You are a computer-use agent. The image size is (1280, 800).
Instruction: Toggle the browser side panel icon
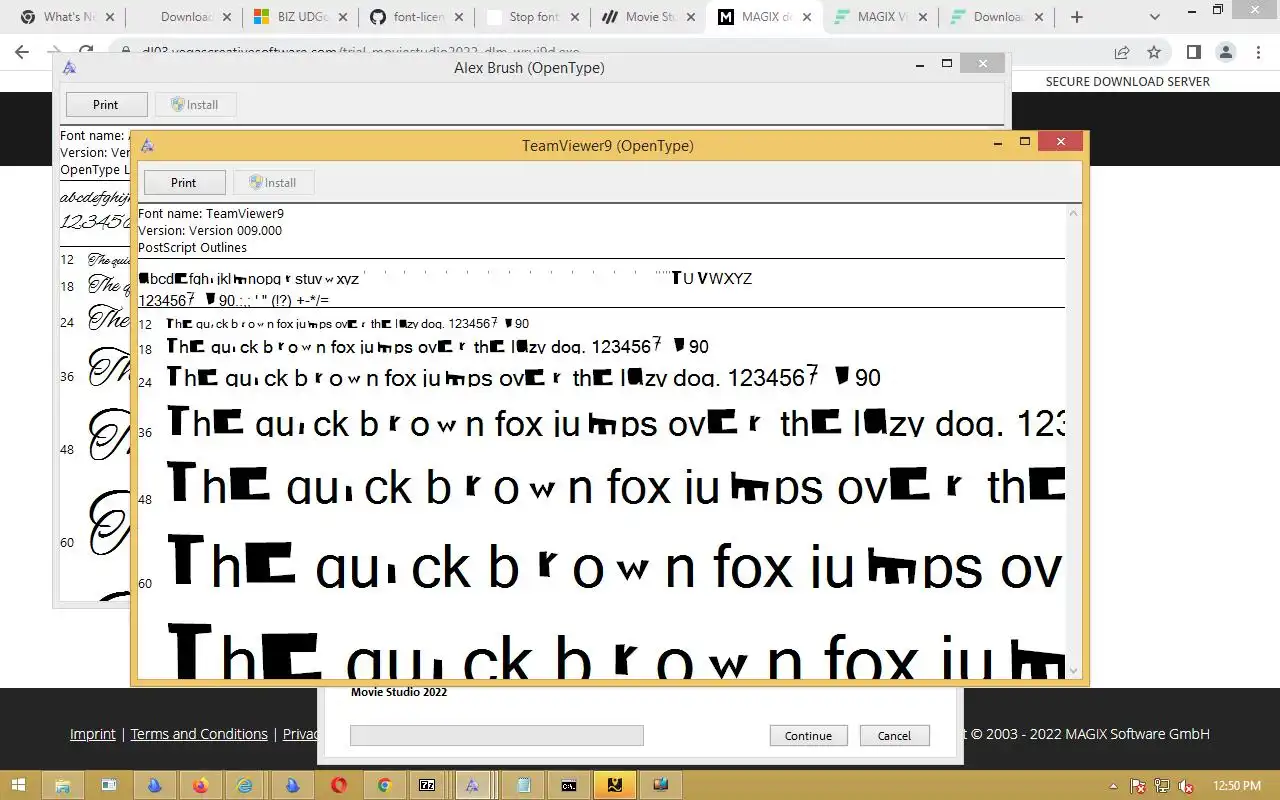pos(1193,52)
